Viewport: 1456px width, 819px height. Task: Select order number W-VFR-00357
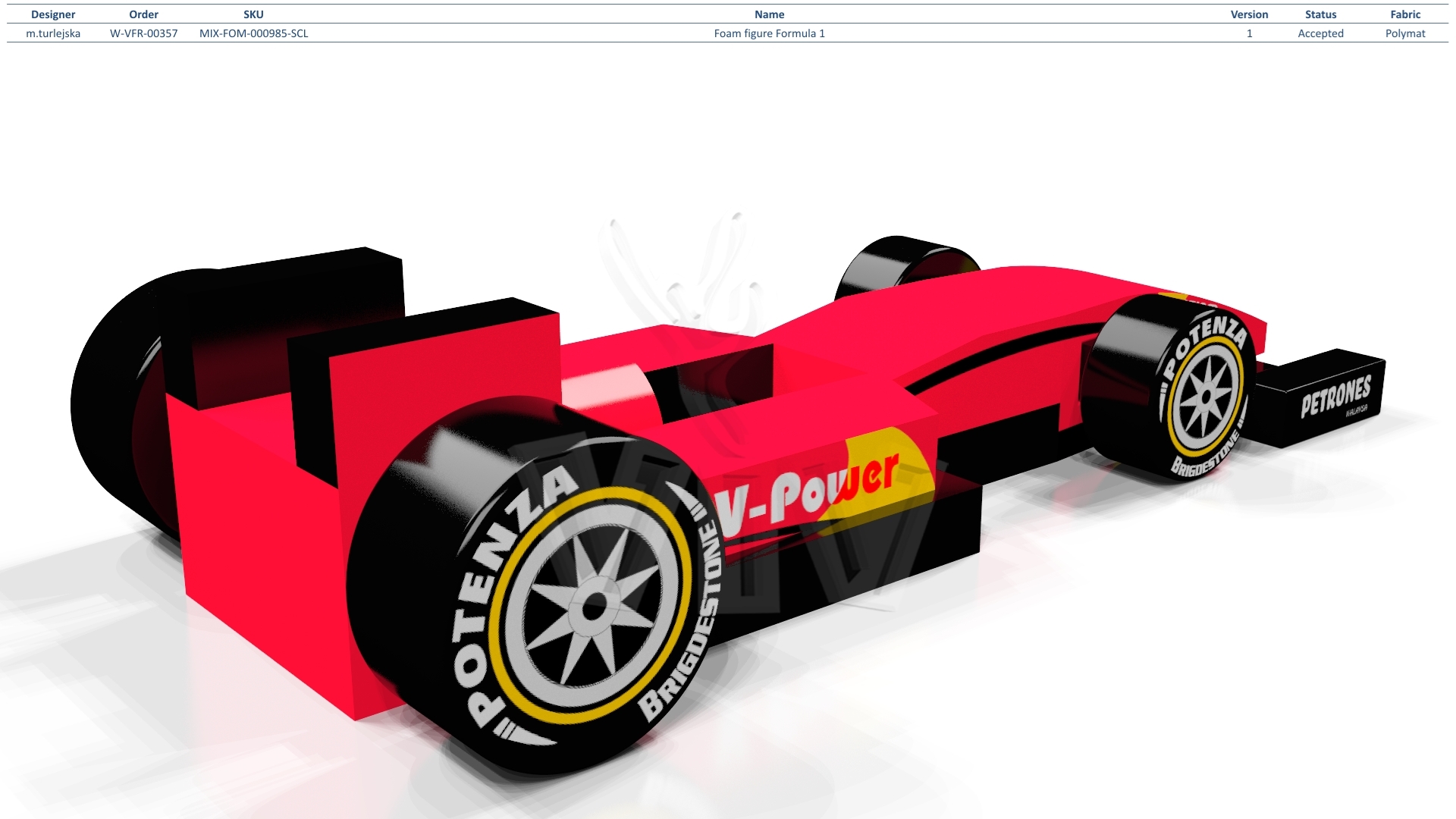(143, 33)
